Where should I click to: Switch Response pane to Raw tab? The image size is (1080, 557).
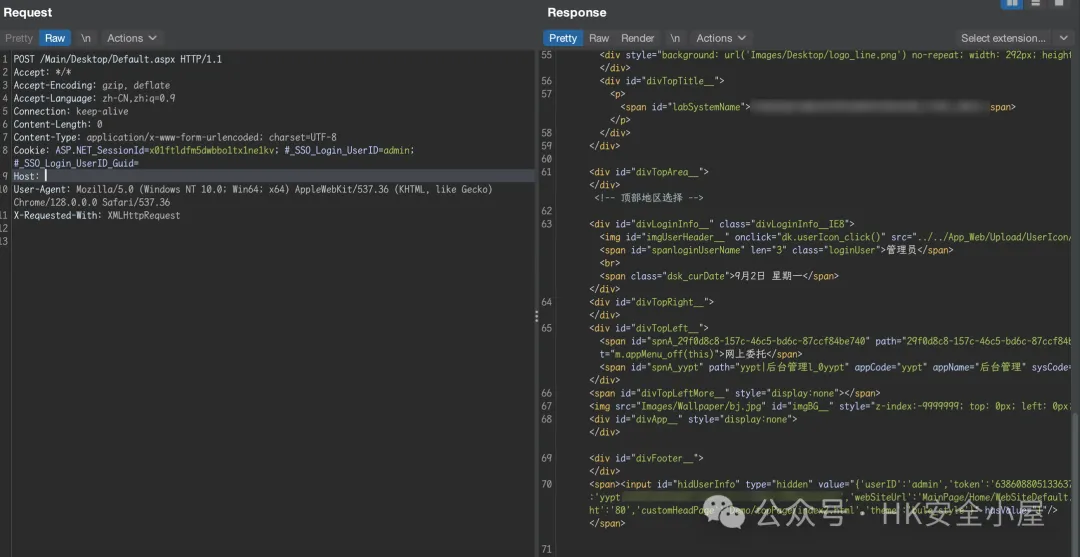[x=599, y=39]
